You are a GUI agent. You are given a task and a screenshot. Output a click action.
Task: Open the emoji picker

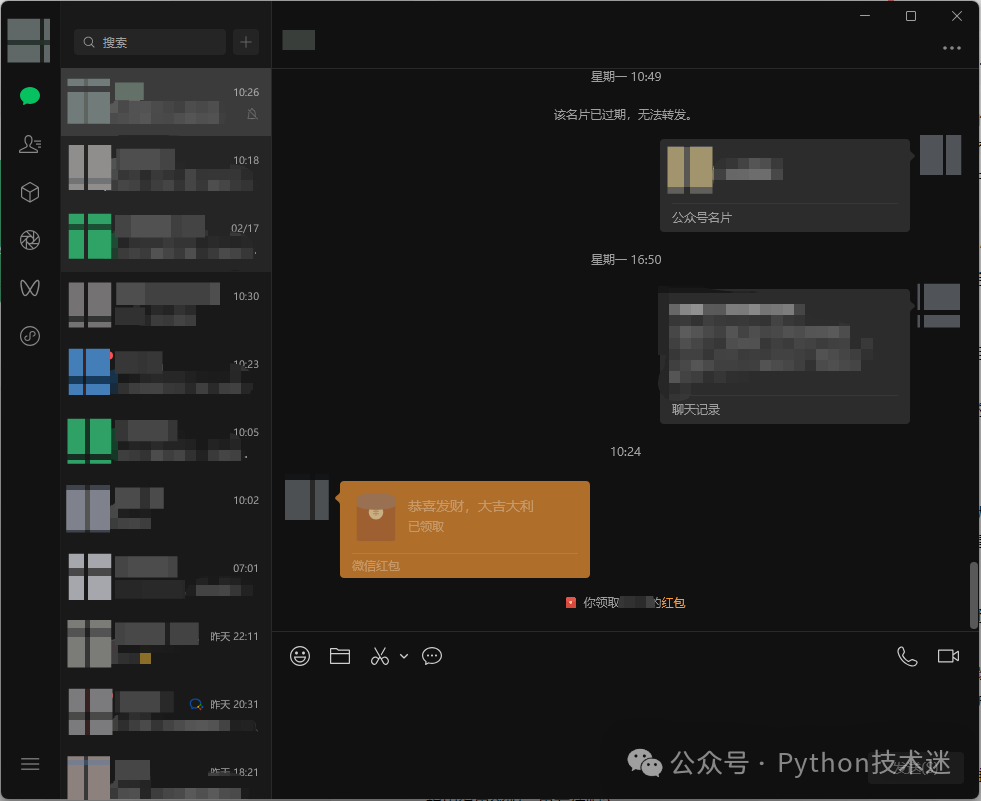point(300,656)
